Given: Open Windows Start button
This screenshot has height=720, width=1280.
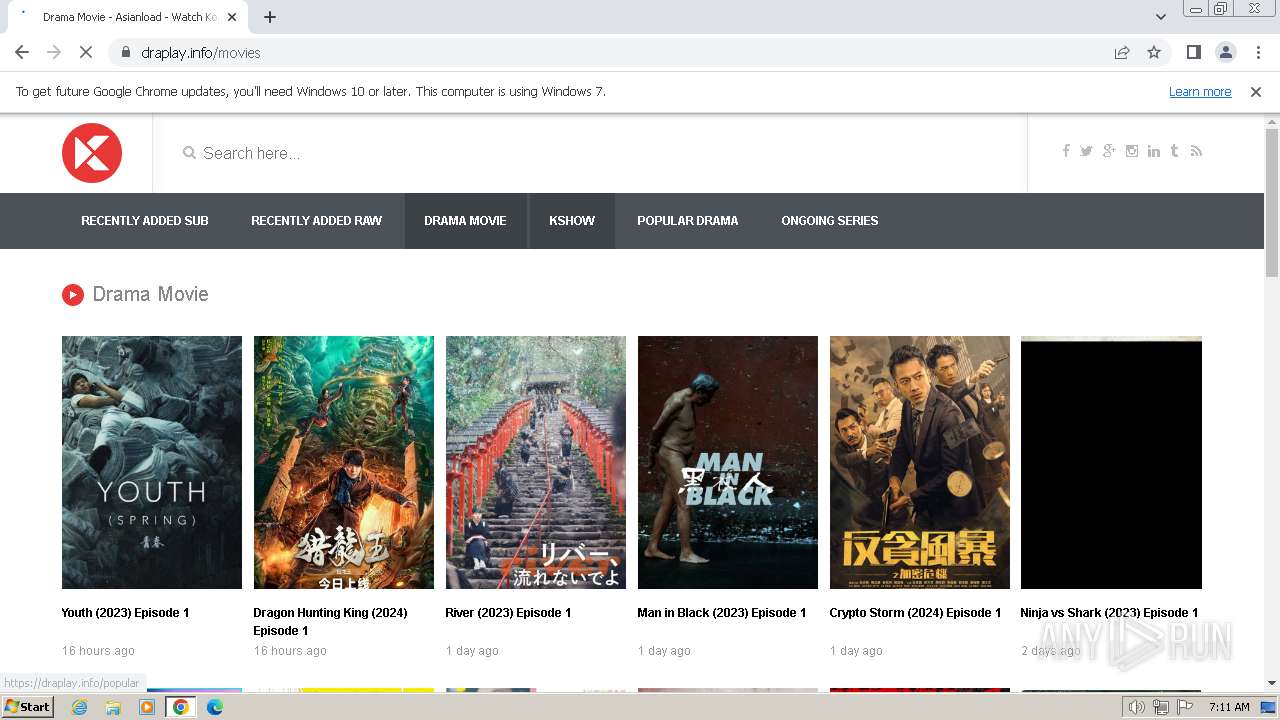Looking at the screenshot, I should point(28,707).
